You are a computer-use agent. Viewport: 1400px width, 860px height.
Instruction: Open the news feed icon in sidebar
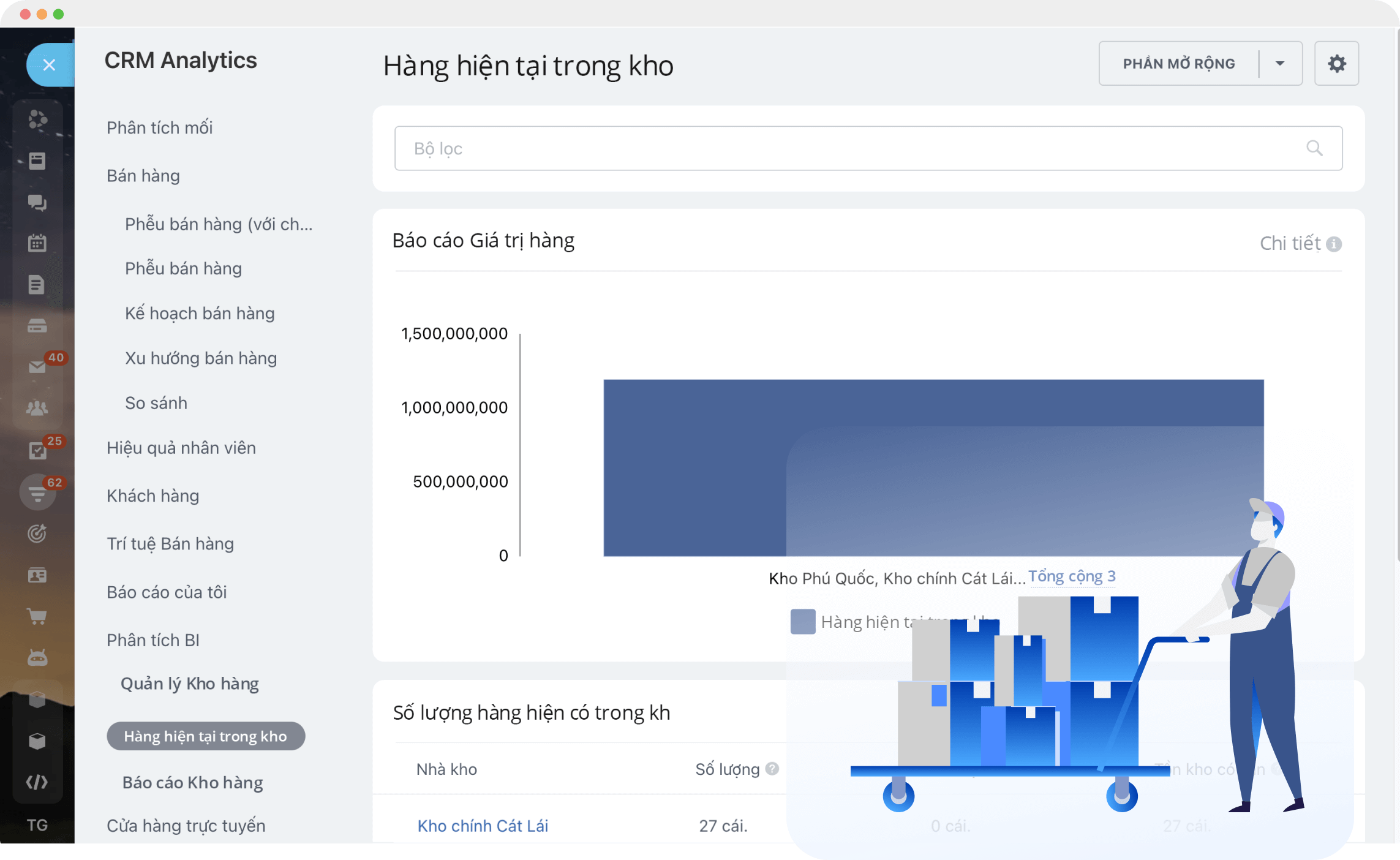tap(37, 161)
